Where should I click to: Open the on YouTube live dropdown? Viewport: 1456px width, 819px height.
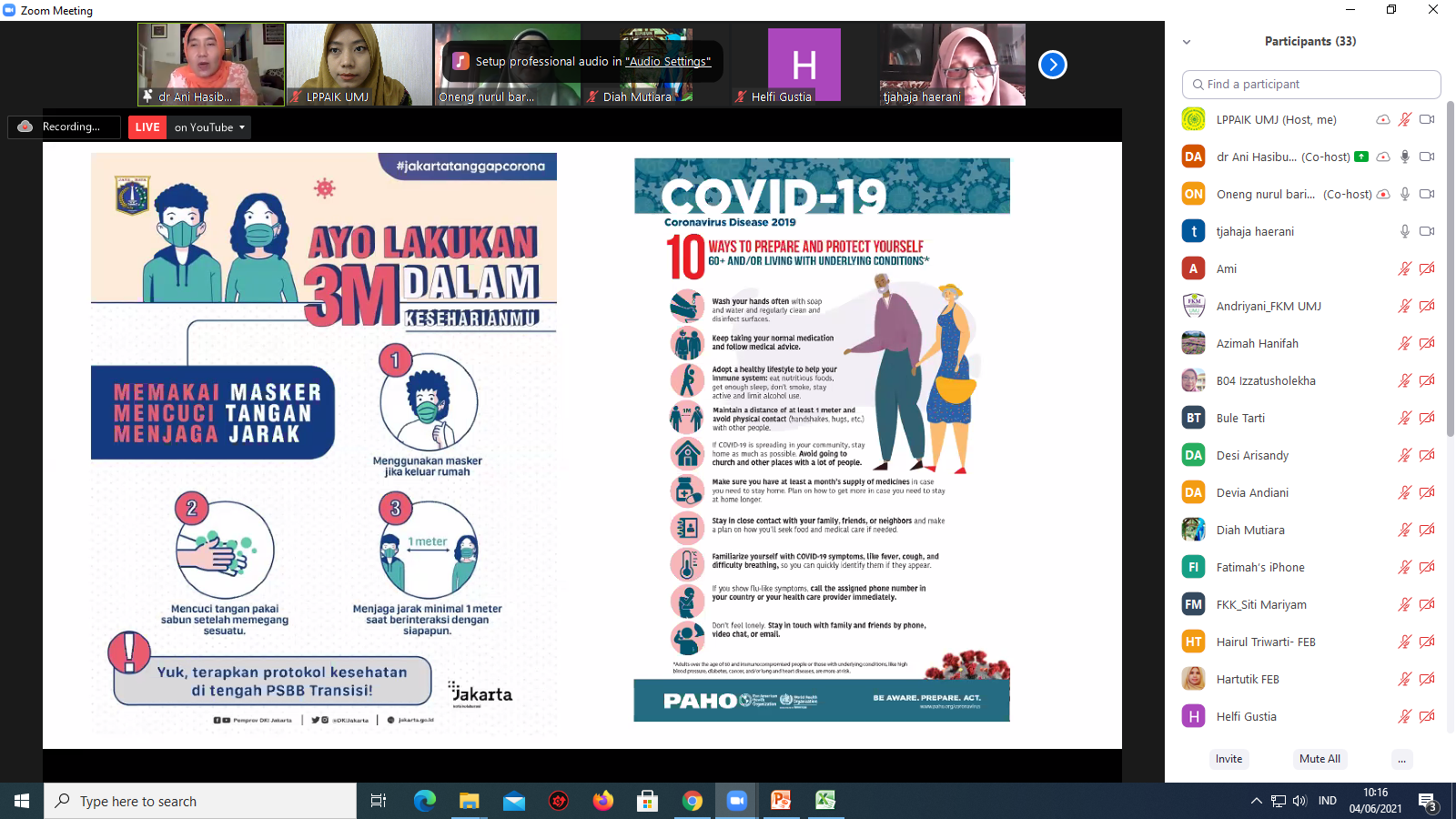click(x=210, y=127)
